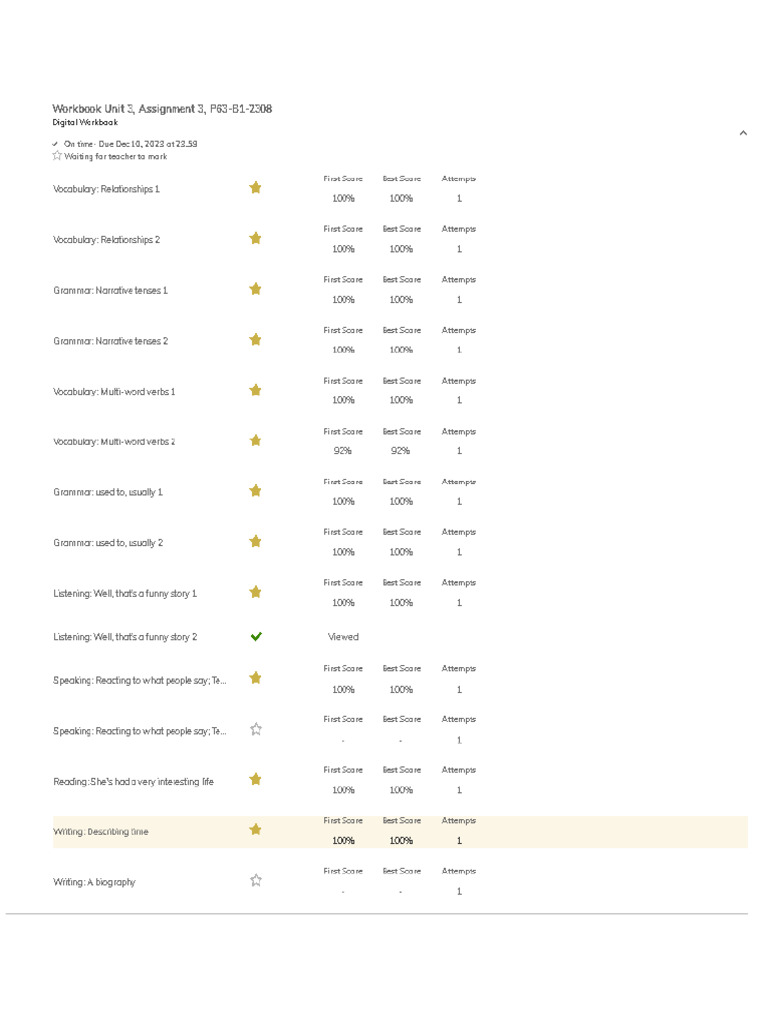This screenshot has width=768, height=1024.
Task: Click the Workbook Unit 3, Assignment 3 title
Action: 162,108
